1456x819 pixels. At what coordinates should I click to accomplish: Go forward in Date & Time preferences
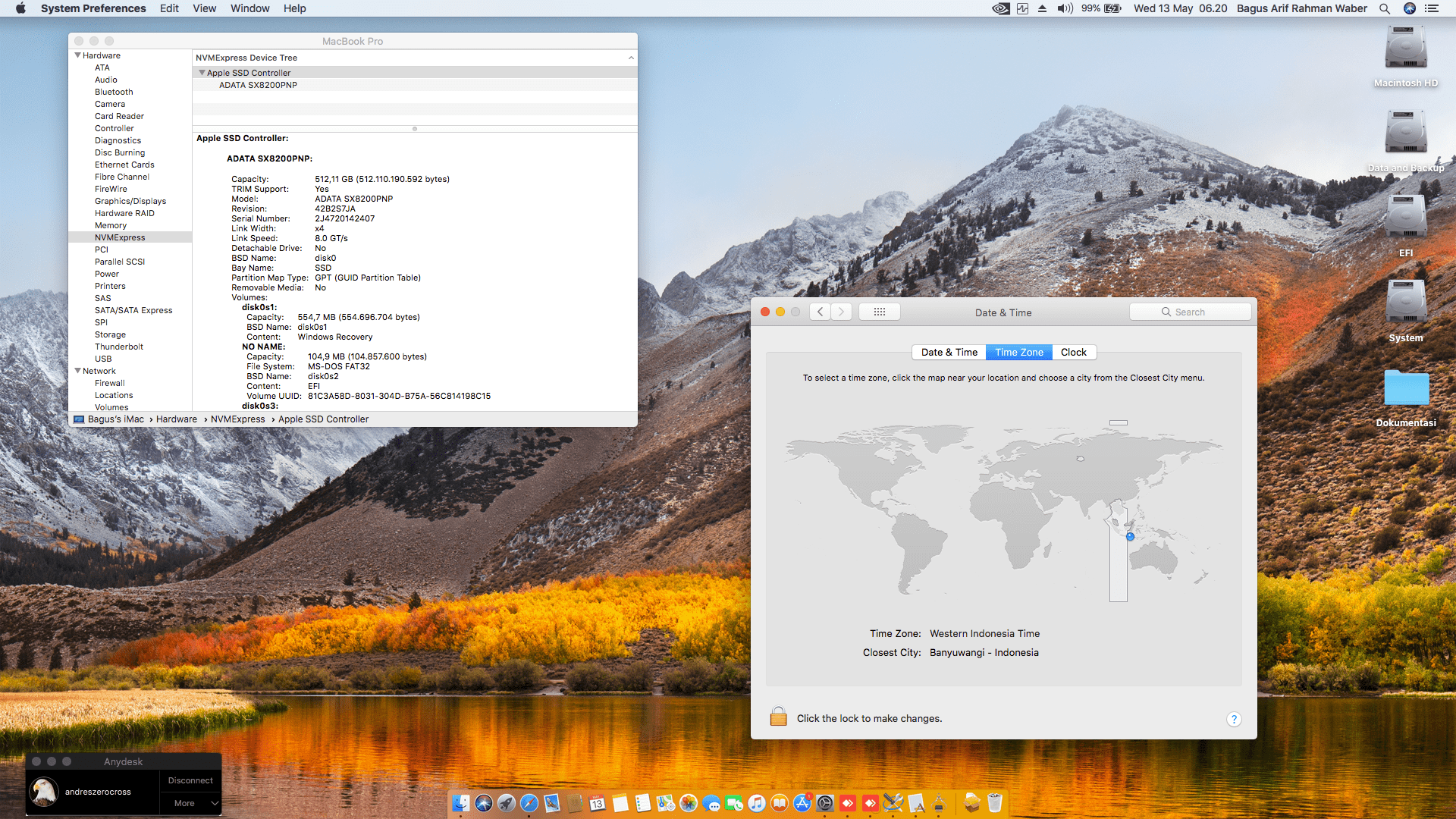841,312
